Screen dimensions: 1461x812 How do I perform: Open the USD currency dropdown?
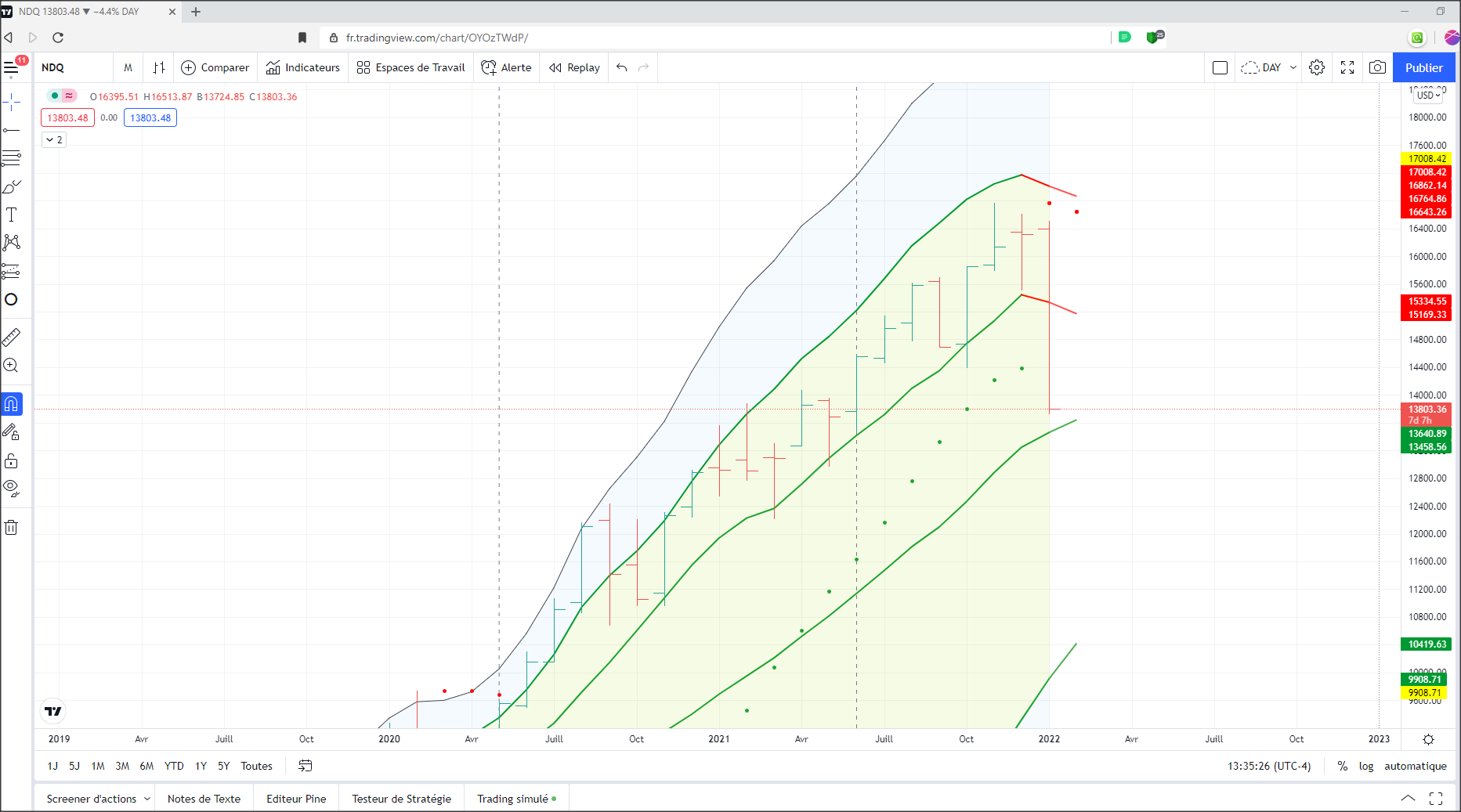pyautogui.click(x=1429, y=95)
